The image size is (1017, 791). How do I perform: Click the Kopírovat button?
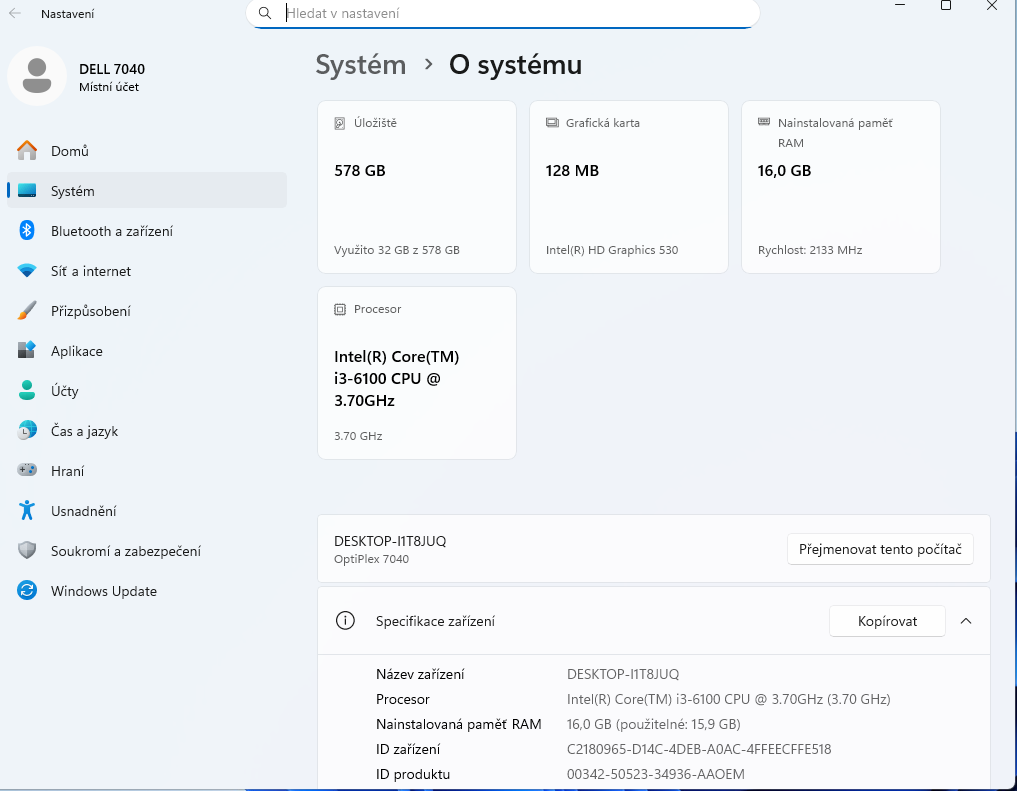pyautogui.click(x=886, y=620)
